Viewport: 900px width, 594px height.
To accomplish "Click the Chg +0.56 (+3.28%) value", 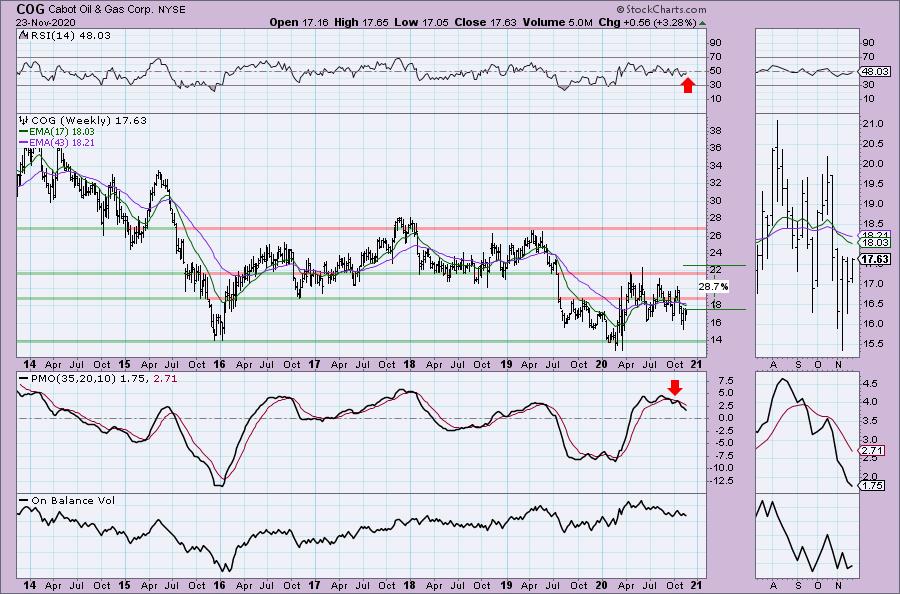I will (x=647, y=22).
